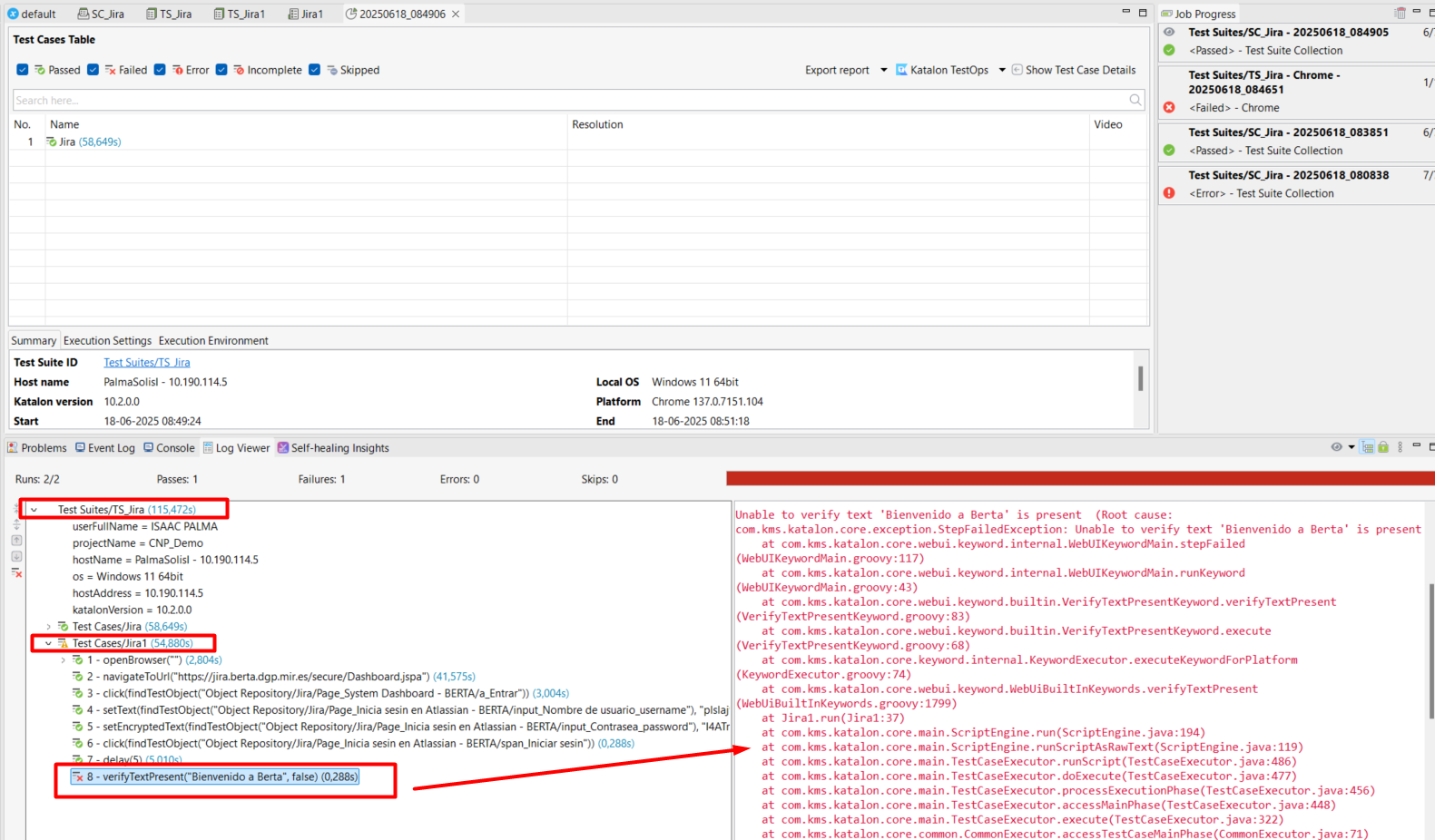The height and width of the screenshot is (840, 1435).
Task: Click the passed status icon of the Jira table row
Action: pyautogui.click(x=52, y=142)
